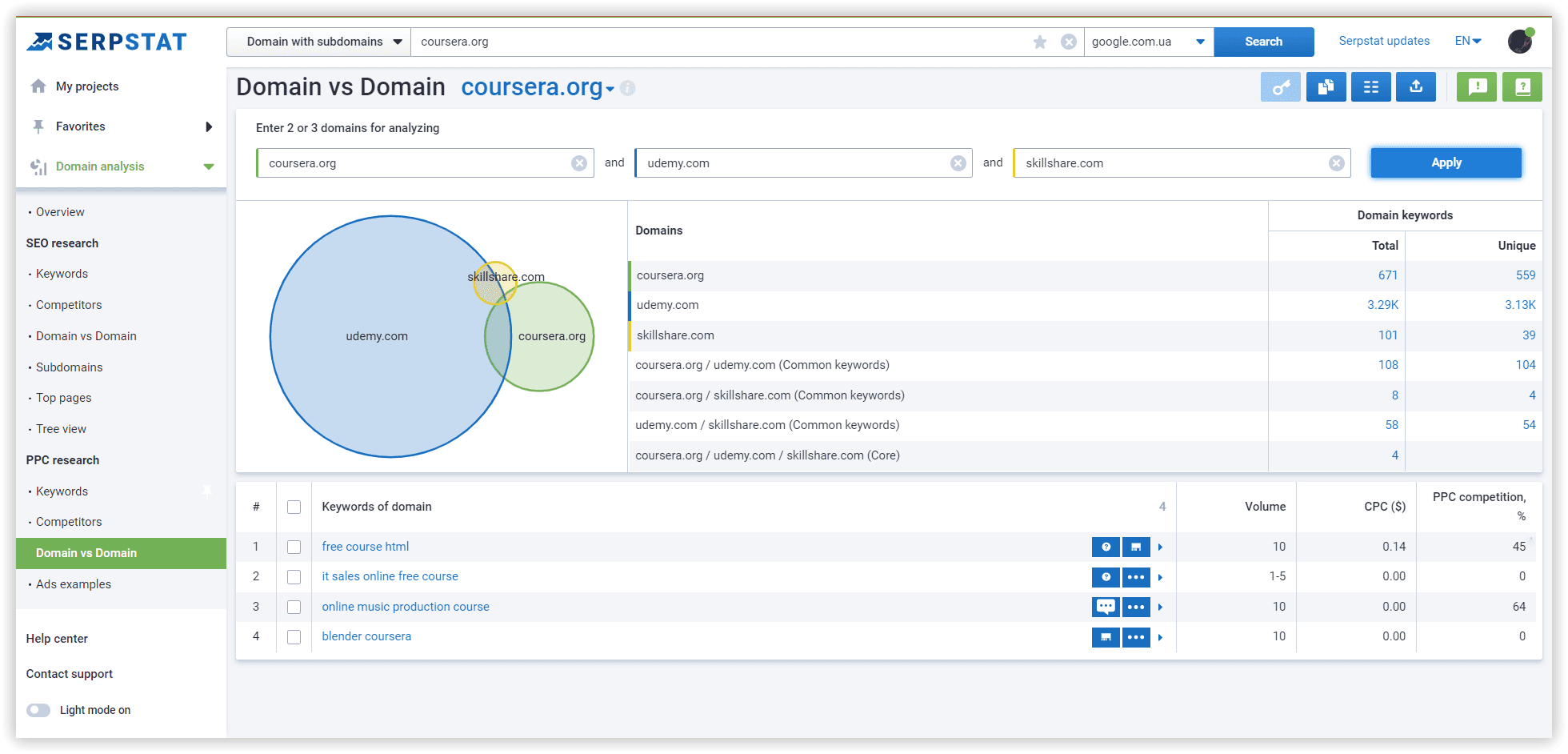Click the green feedback exclamation icon
This screenshot has height=754, width=1568.
coord(1477,86)
